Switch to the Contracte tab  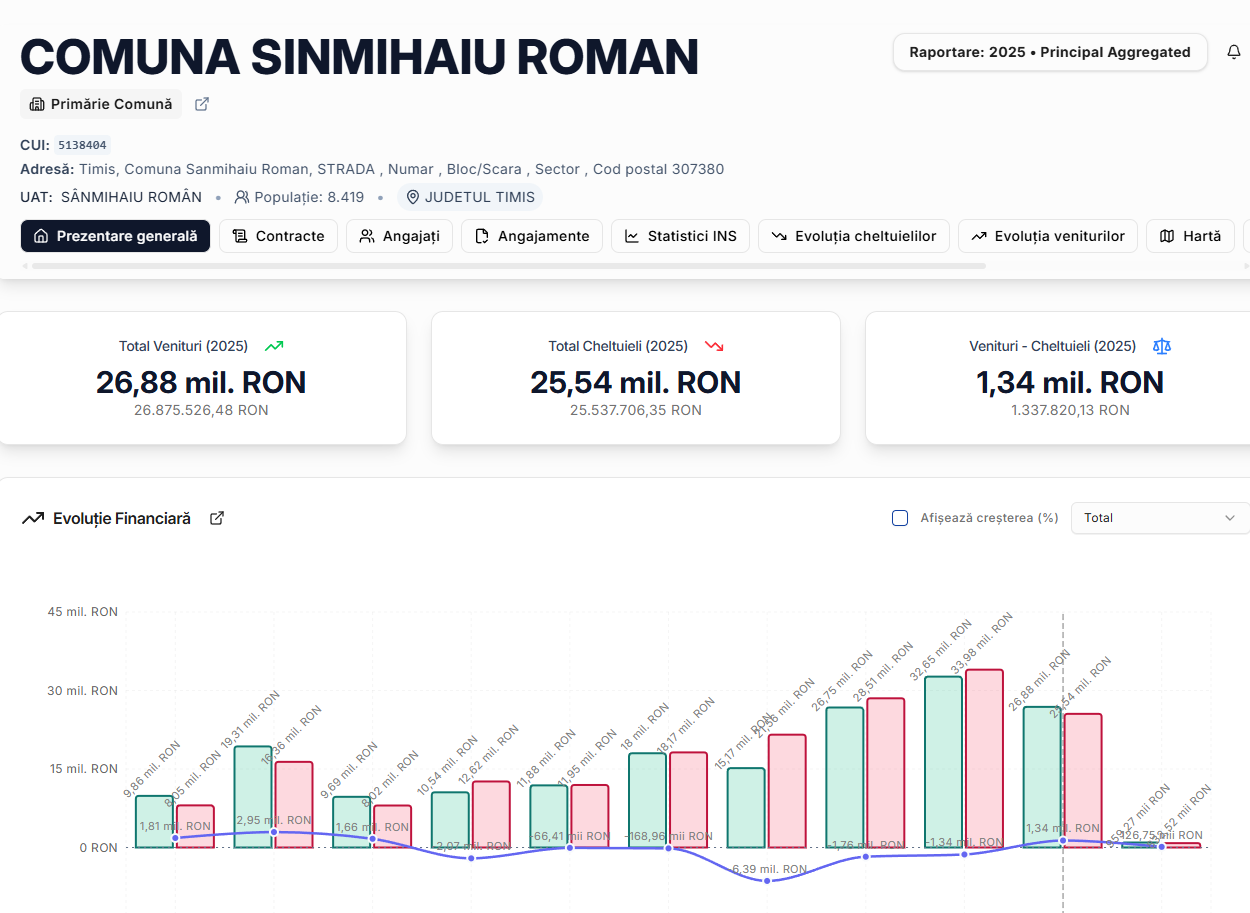[278, 236]
